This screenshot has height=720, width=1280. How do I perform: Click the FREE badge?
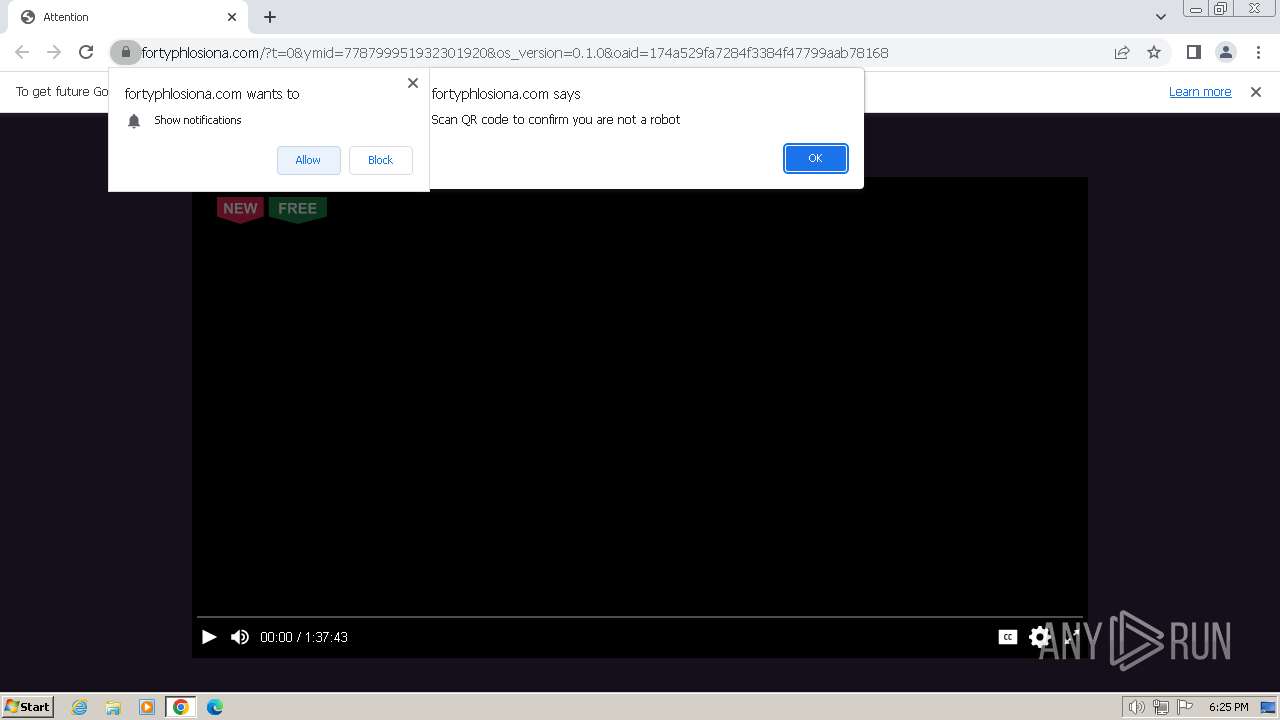(297, 209)
